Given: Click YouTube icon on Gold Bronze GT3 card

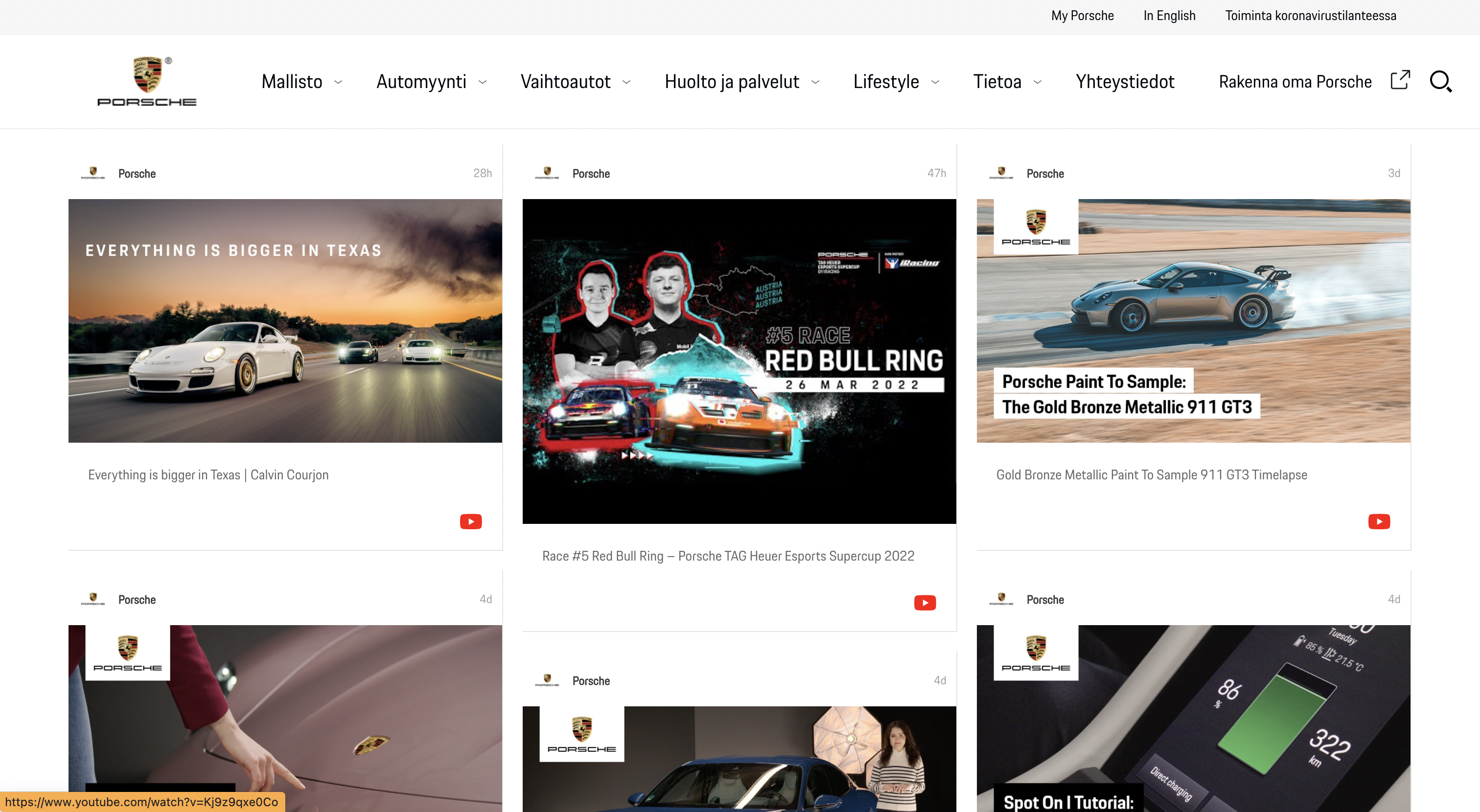Looking at the screenshot, I should click(x=1379, y=521).
